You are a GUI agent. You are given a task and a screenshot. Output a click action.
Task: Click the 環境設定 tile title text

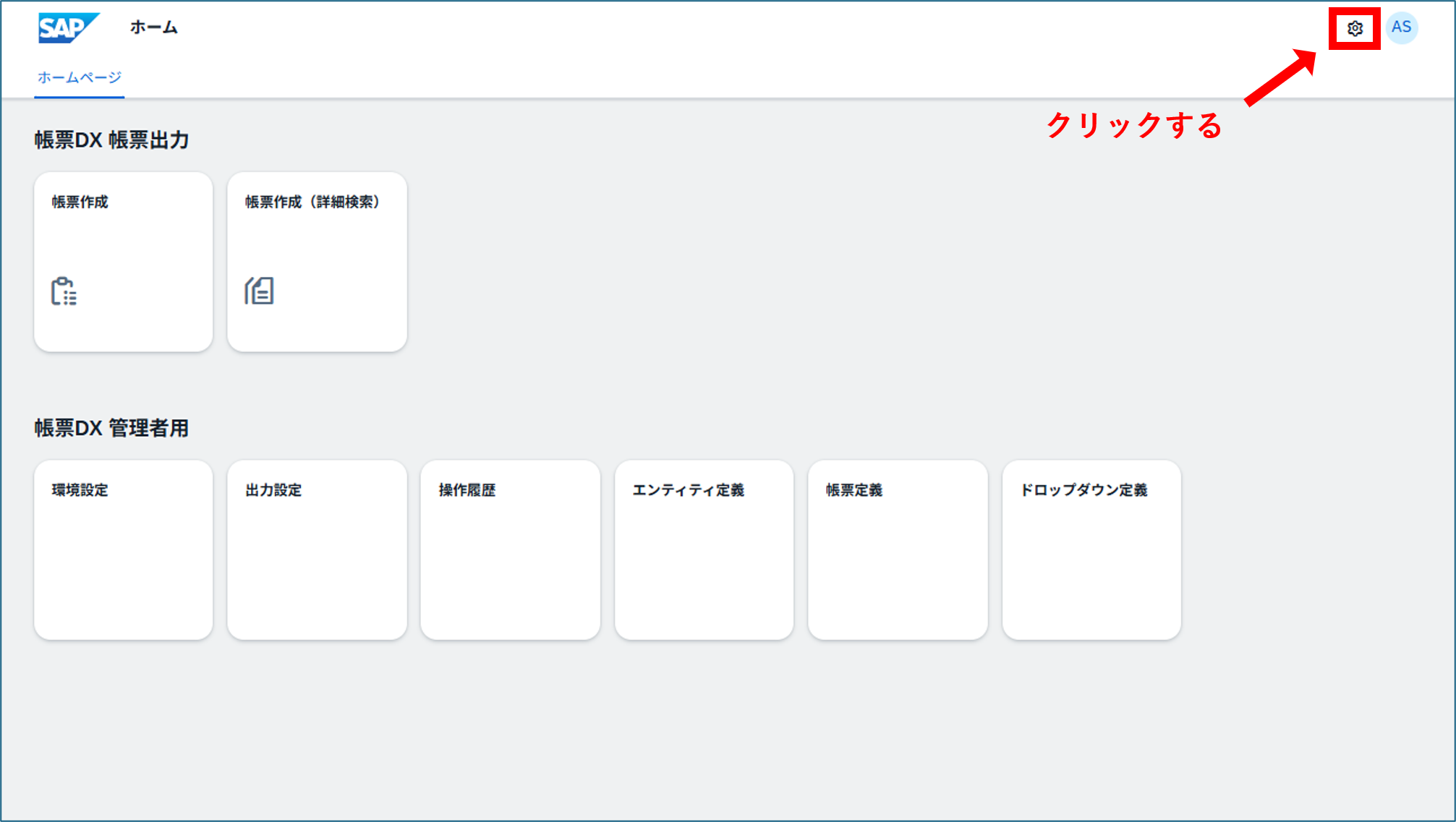(80, 490)
